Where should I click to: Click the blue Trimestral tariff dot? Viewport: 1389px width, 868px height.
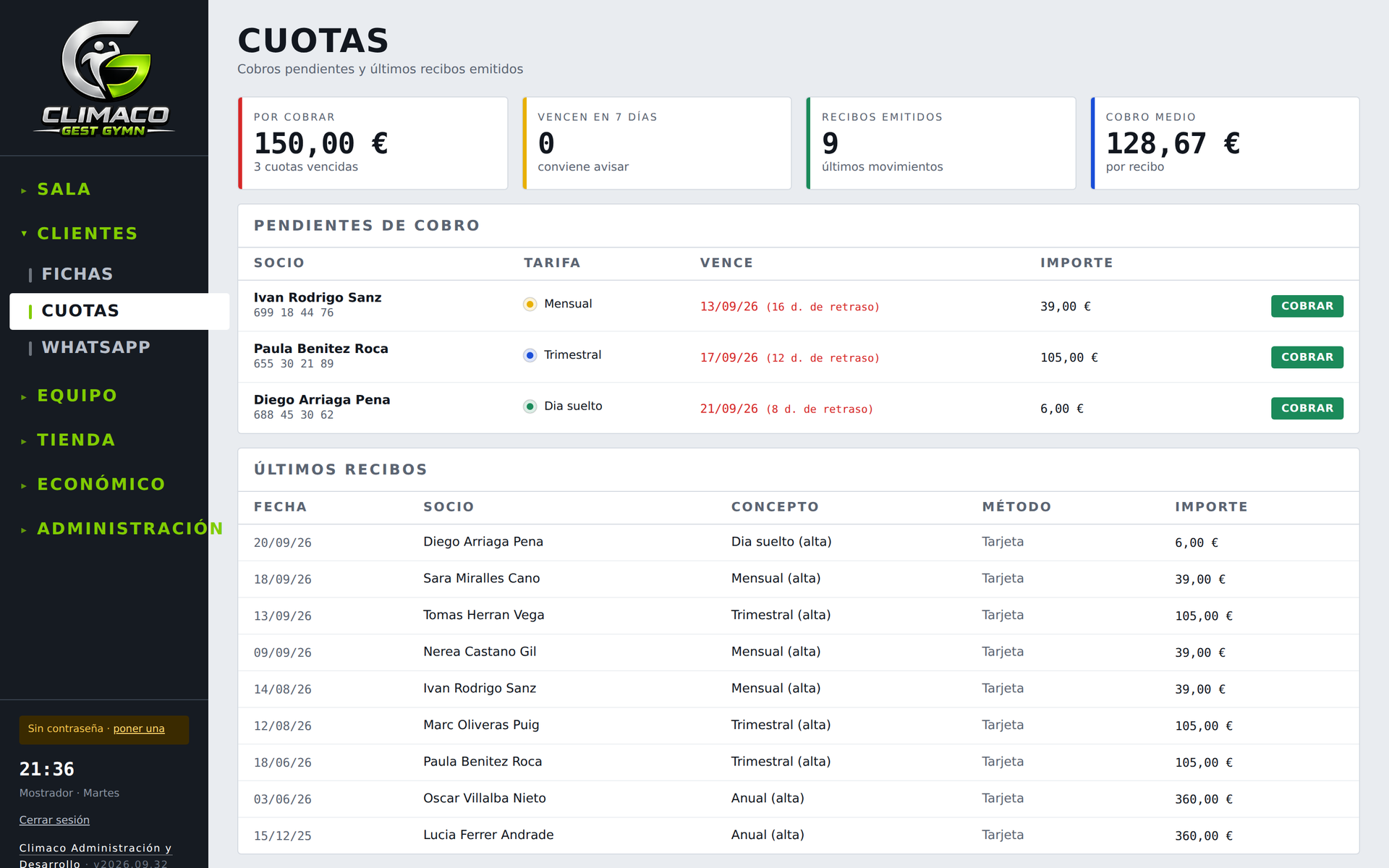click(530, 355)
